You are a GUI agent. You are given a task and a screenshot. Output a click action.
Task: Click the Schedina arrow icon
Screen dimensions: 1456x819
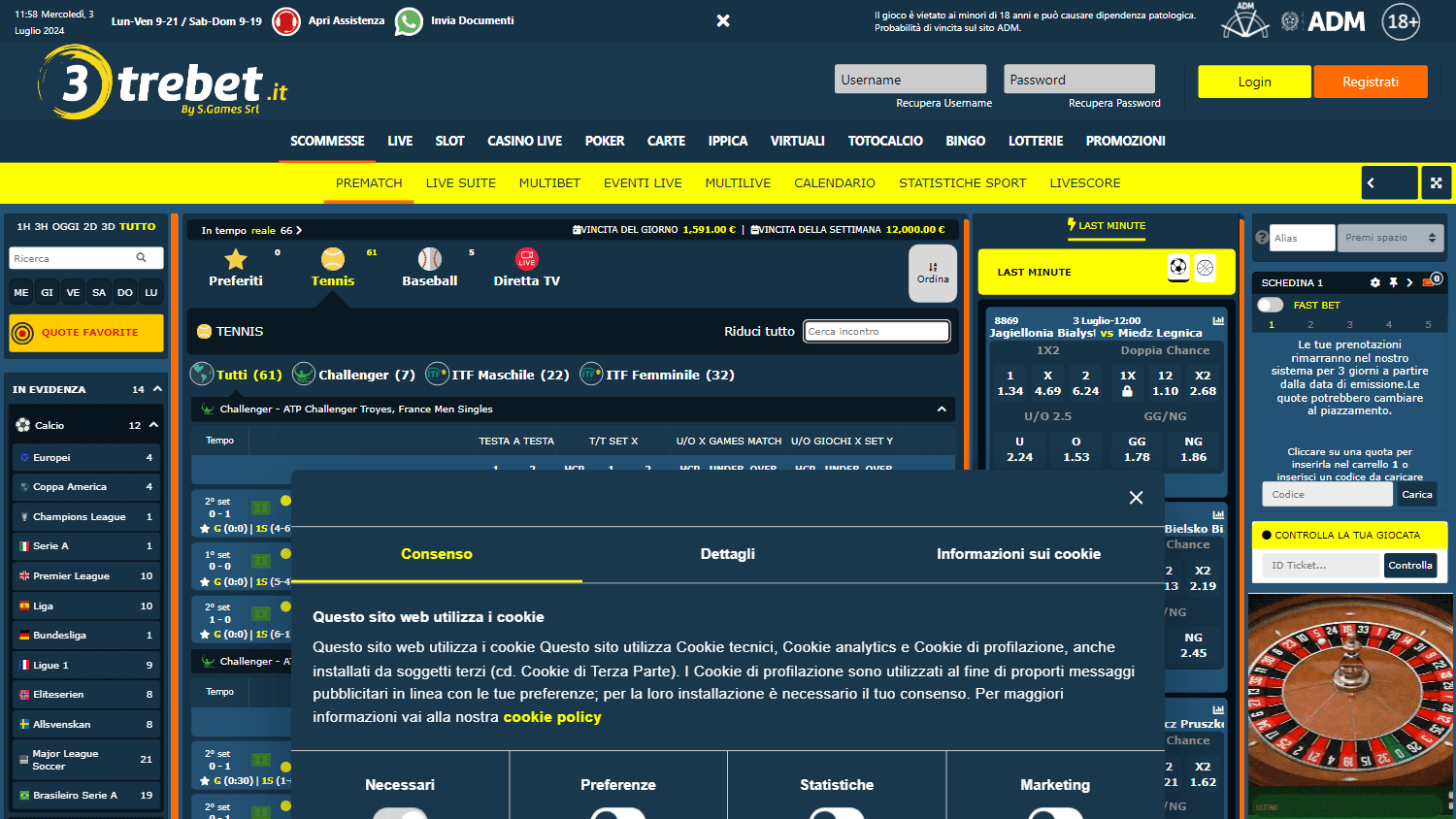(x=1409, y=282)
